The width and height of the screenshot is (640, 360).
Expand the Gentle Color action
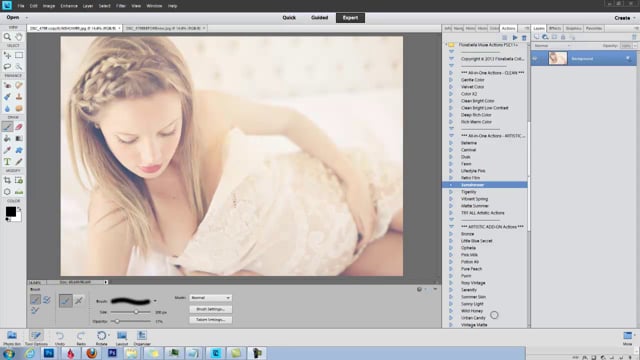451,80
